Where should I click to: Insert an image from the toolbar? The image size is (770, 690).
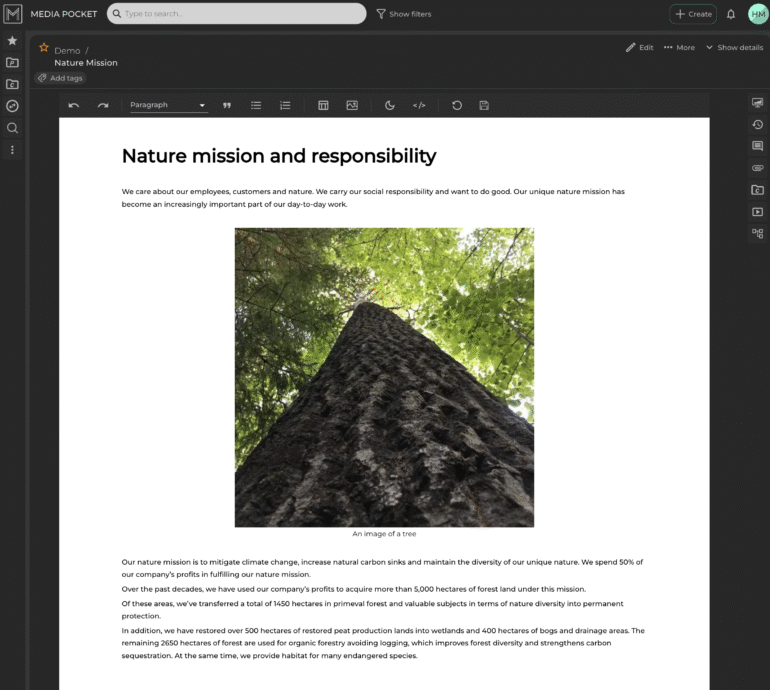(352, 105)
